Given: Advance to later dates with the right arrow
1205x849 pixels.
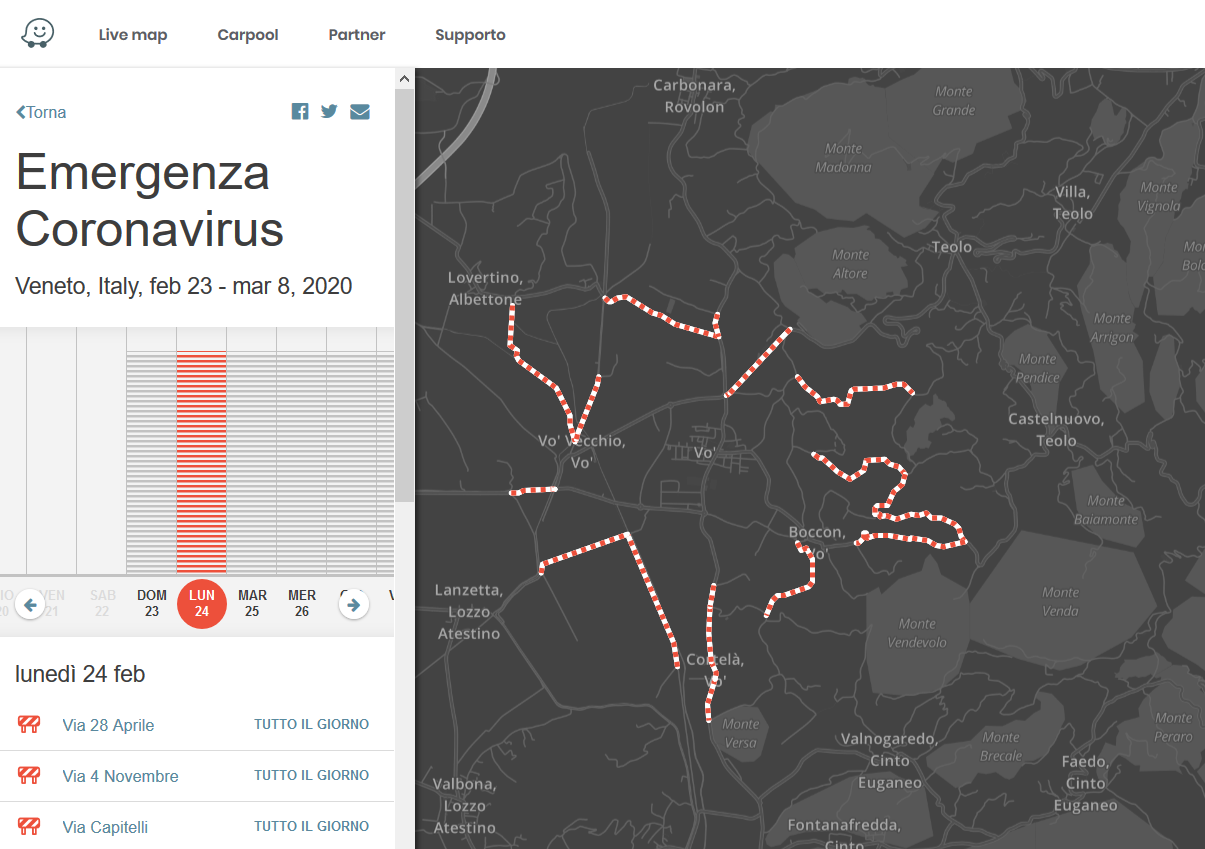Looking at the screenshot, I should [x=353, y=604].
